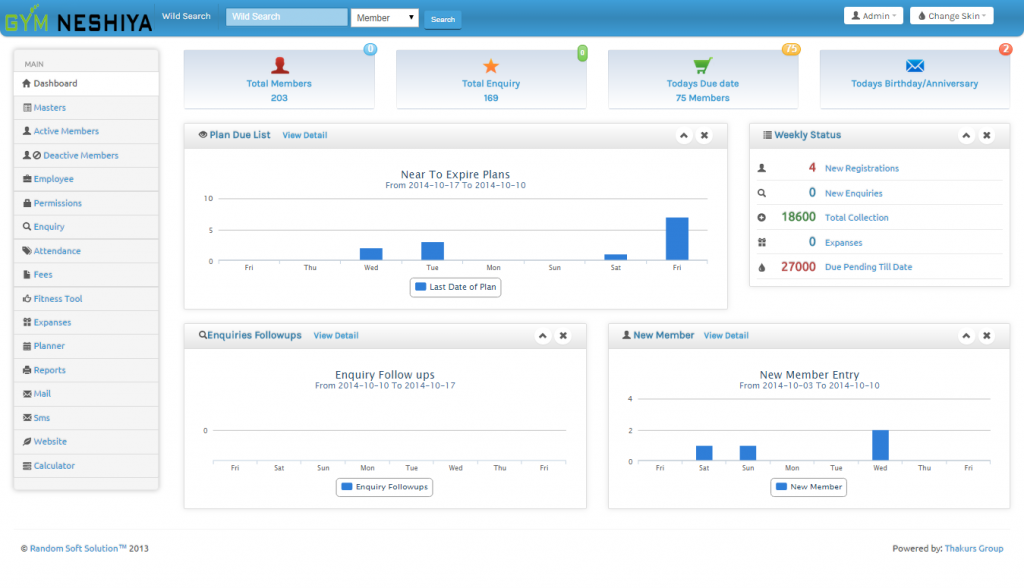The image size is (1024, 588).
Task: Open Enquiry in the sidebar
Action: point(86,227)
